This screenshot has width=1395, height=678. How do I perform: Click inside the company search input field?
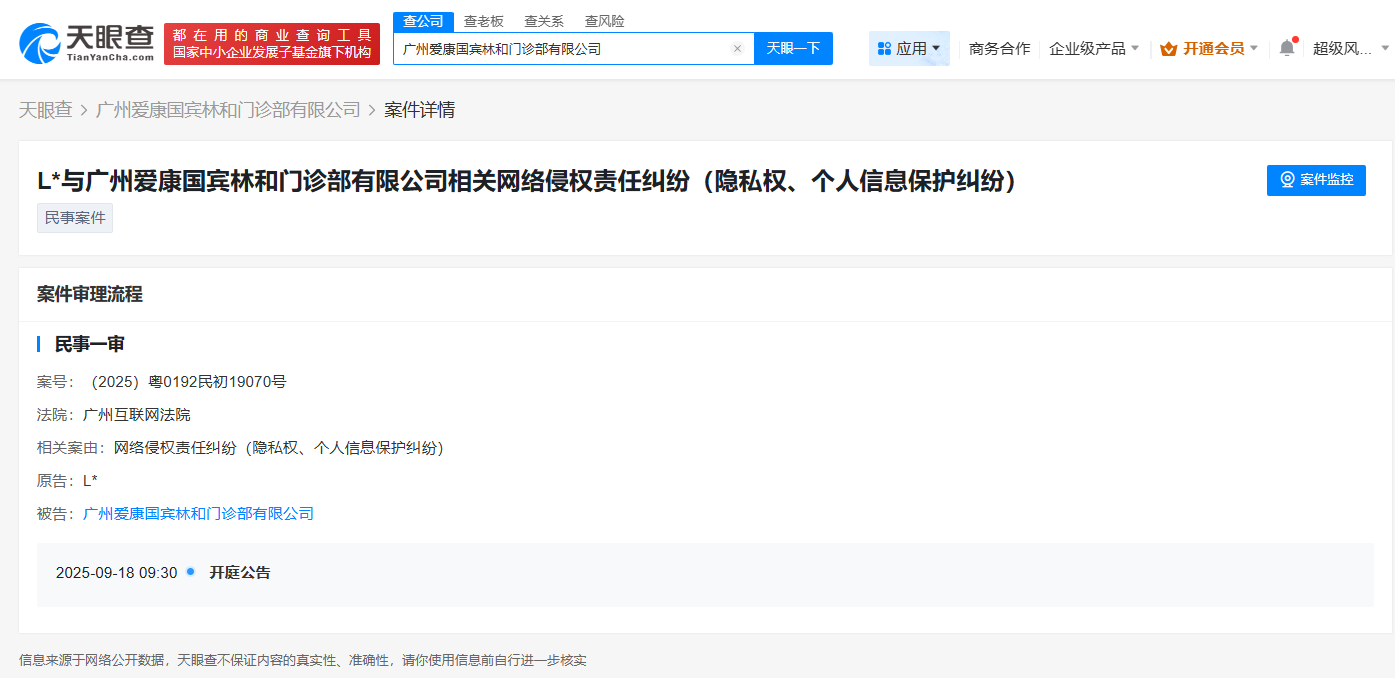(560, 48)
